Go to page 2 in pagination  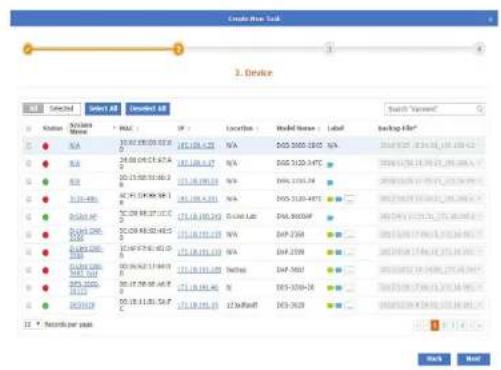click(444, 325)
